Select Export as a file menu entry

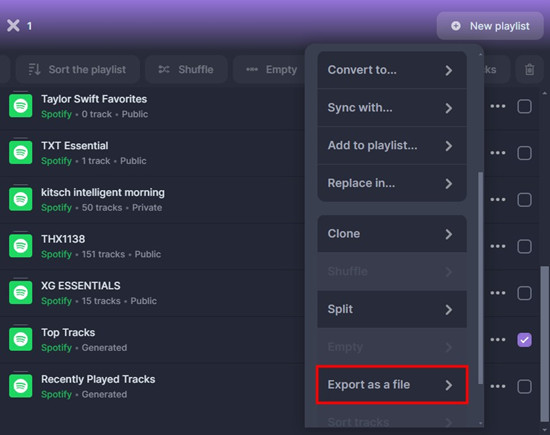(392, 385)
